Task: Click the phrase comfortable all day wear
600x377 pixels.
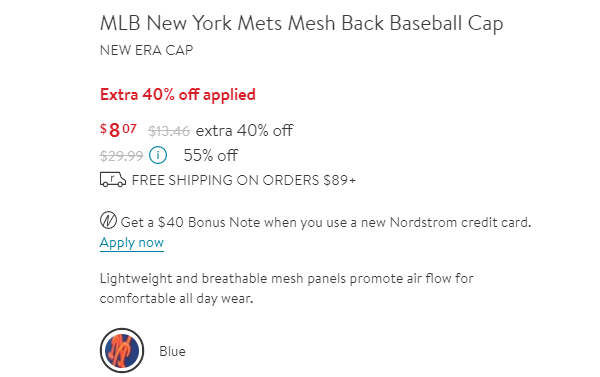Action: [176, 298]
